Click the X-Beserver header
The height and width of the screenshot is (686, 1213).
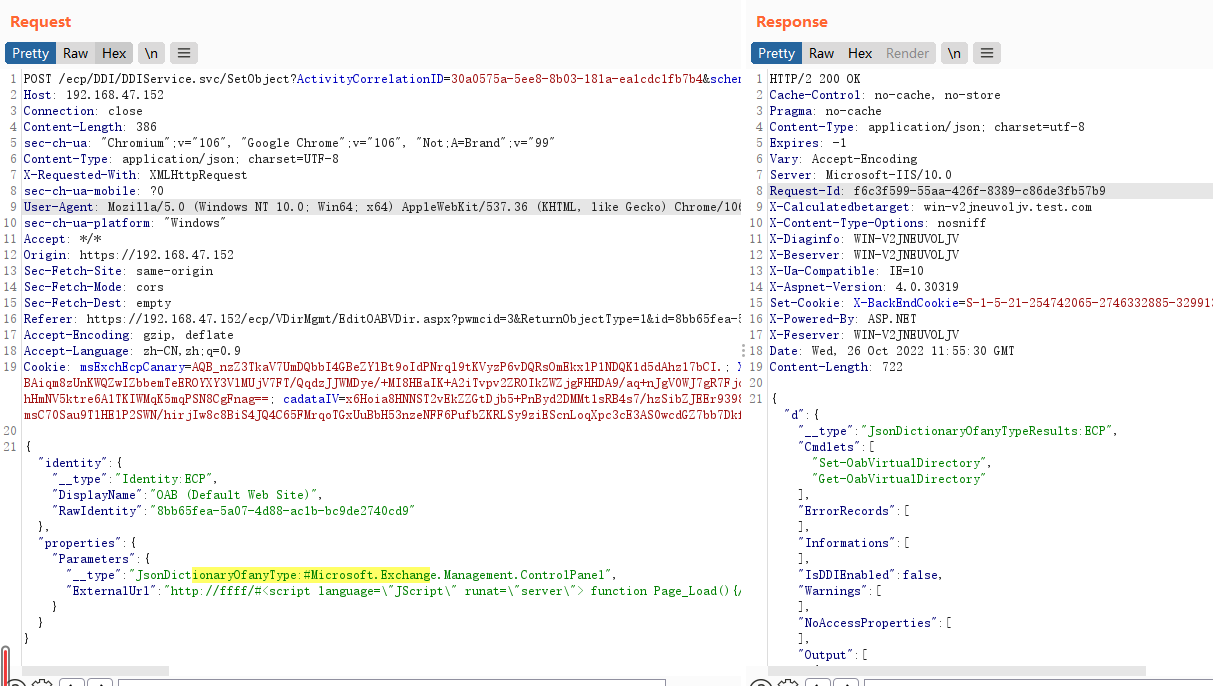click(864, 255)
